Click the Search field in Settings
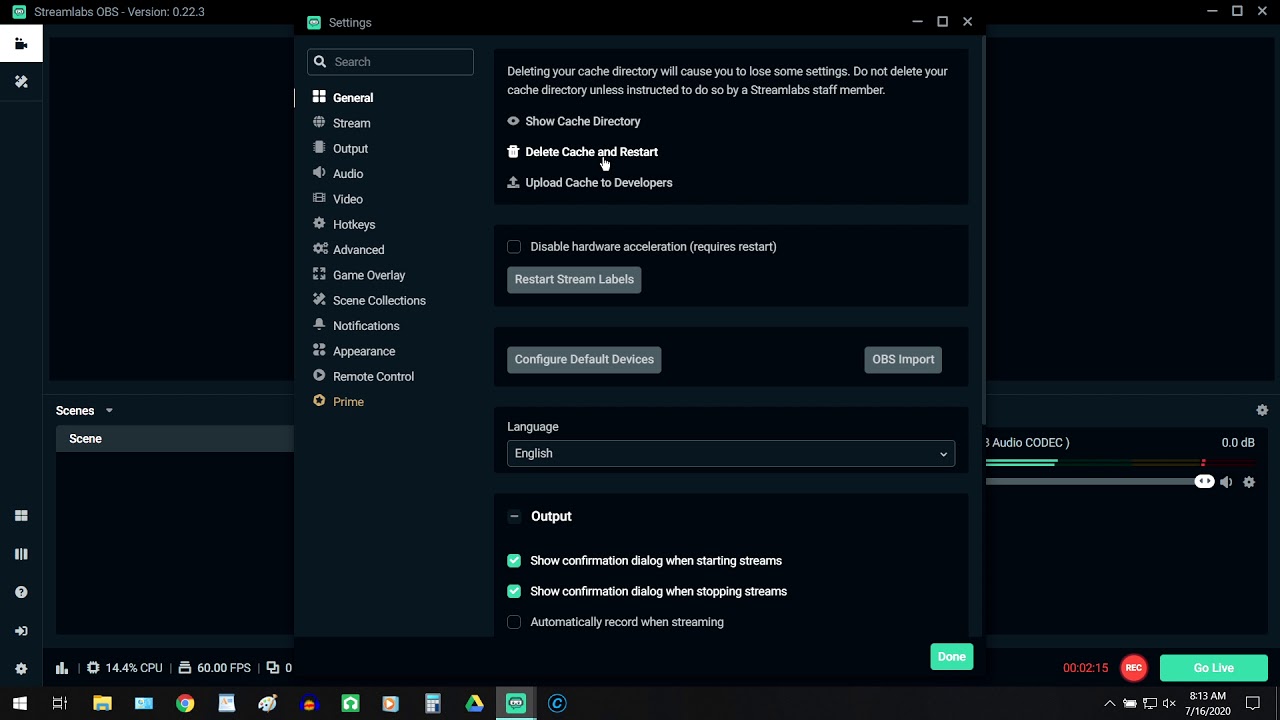Screen dimensions: 1280x720 [x=390, y=62]
